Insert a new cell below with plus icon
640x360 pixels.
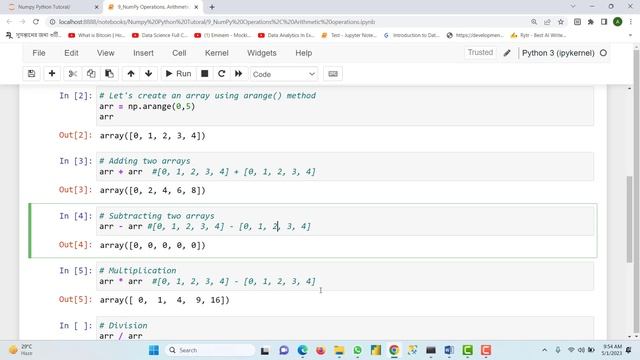(52, 74)
